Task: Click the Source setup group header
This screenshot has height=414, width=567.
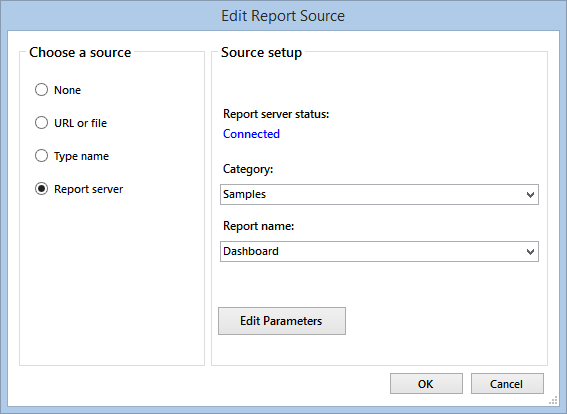Action: coord(261,53)
